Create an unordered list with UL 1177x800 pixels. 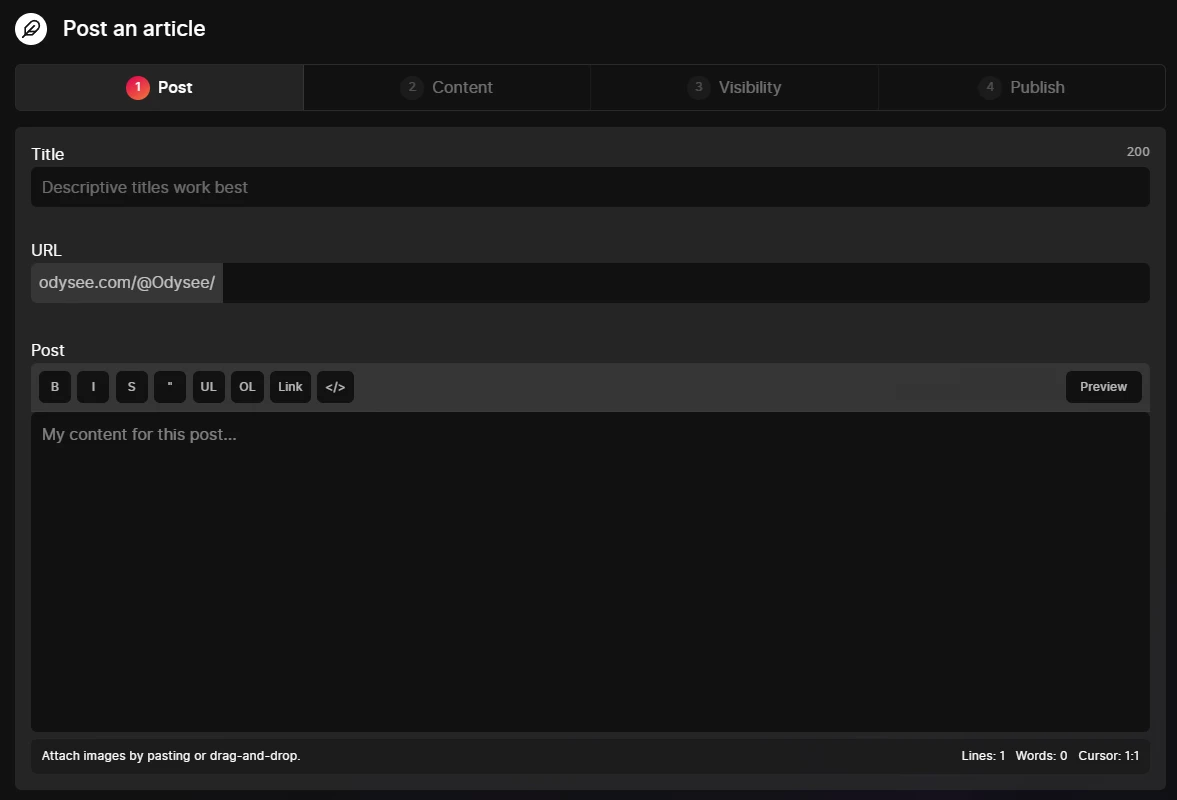pyautogui.click(x=208, y=387)
